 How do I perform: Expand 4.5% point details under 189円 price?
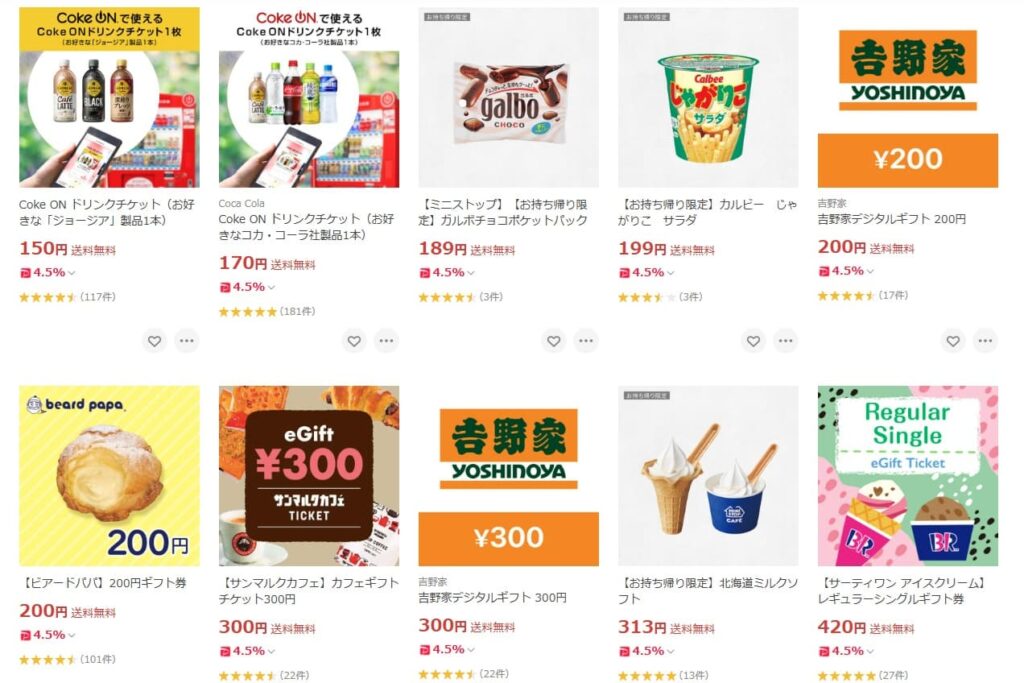447,272
